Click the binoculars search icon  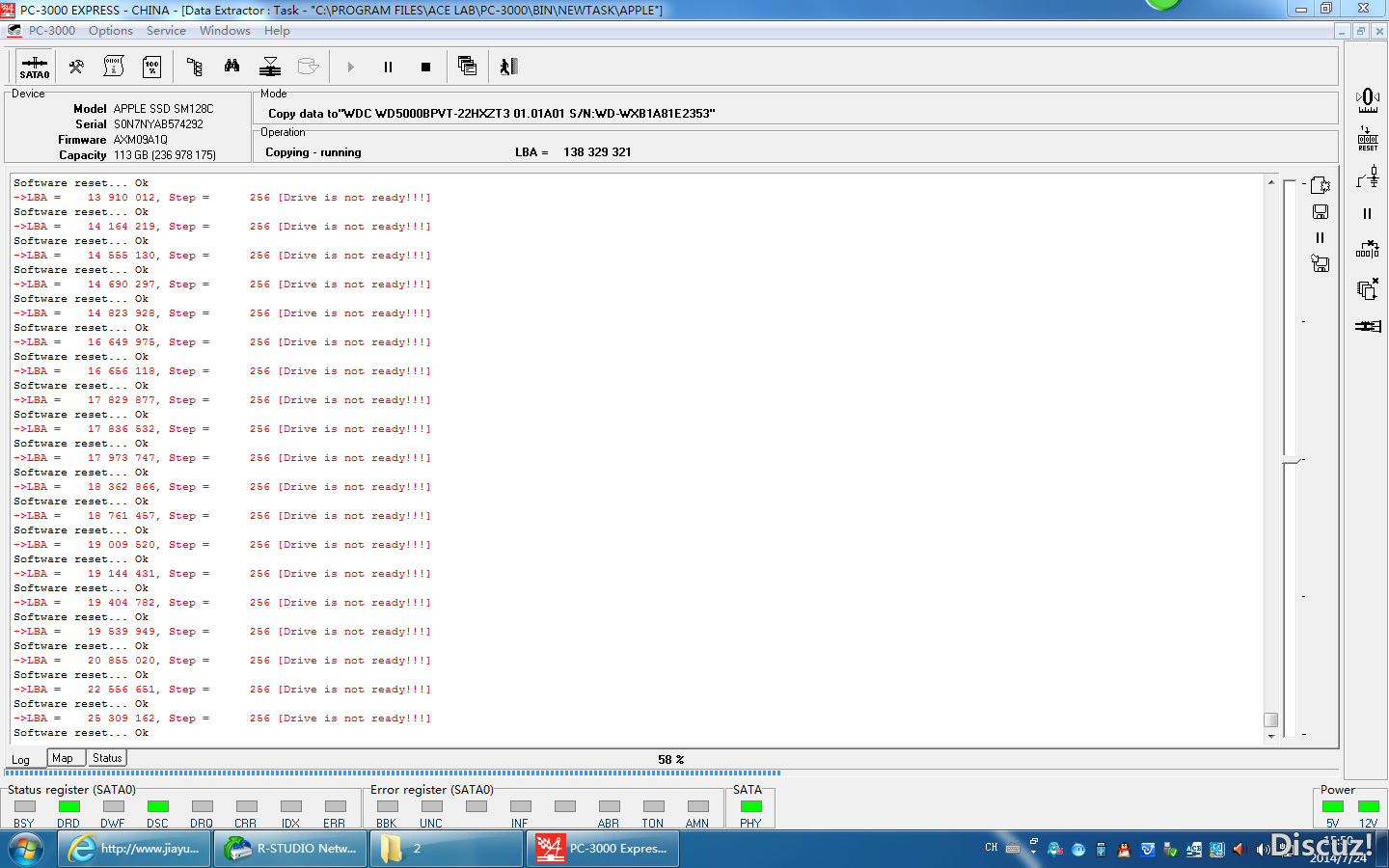(x=231, y=67)
